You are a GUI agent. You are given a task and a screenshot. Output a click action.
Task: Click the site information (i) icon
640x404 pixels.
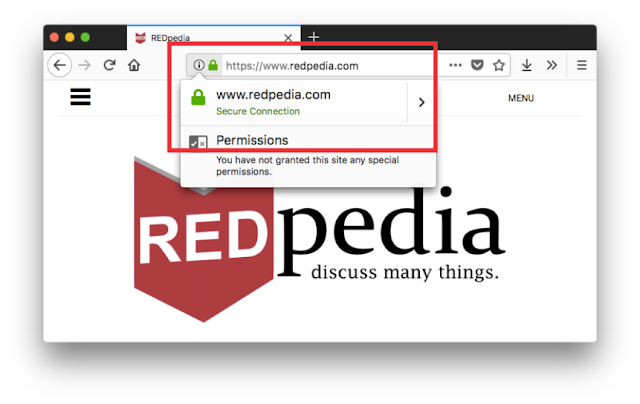click(199, 65)
